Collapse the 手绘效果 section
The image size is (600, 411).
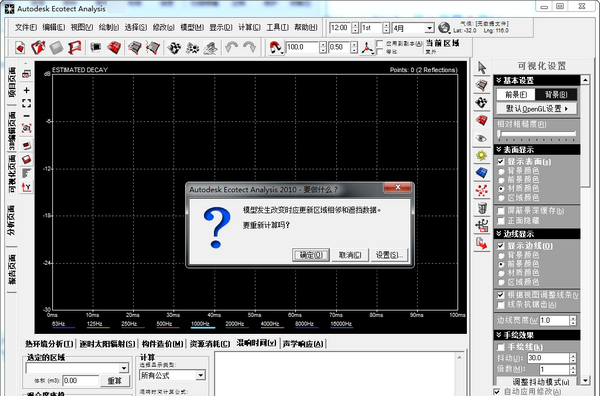pos(498,335)
